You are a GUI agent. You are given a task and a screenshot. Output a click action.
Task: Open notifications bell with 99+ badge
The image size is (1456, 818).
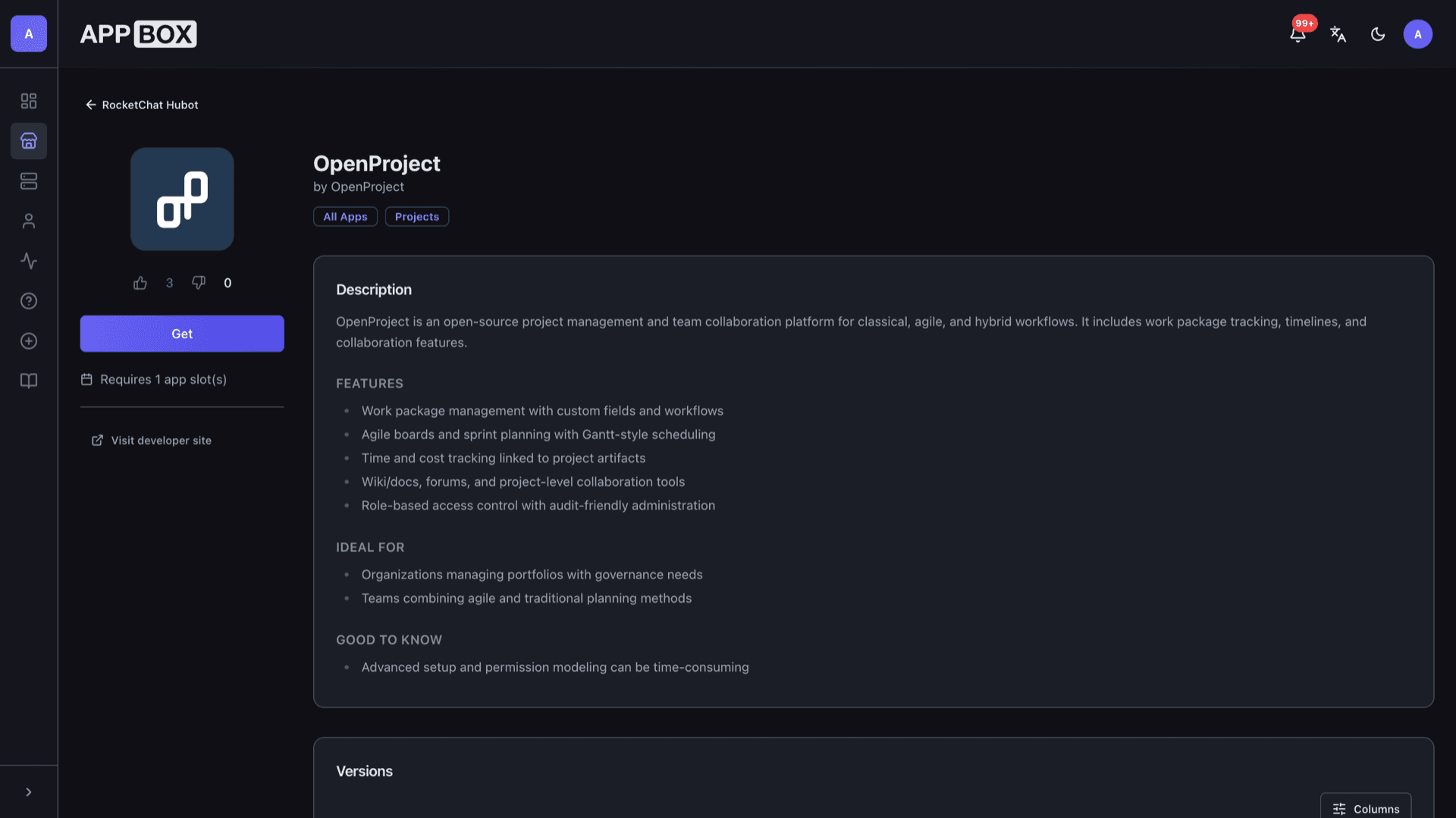(1298, 34)
